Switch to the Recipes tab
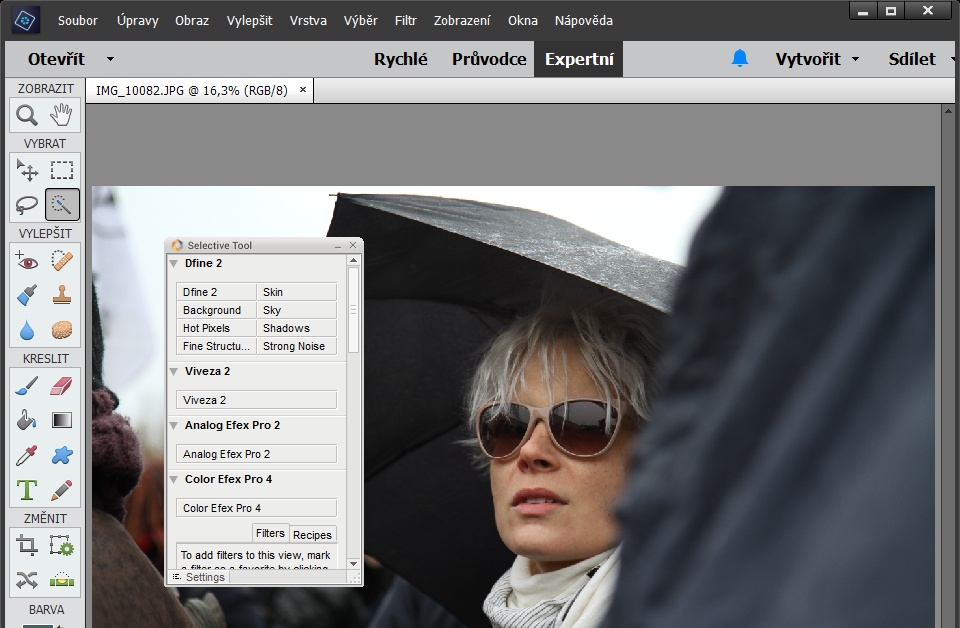 (x=312, y=535)
